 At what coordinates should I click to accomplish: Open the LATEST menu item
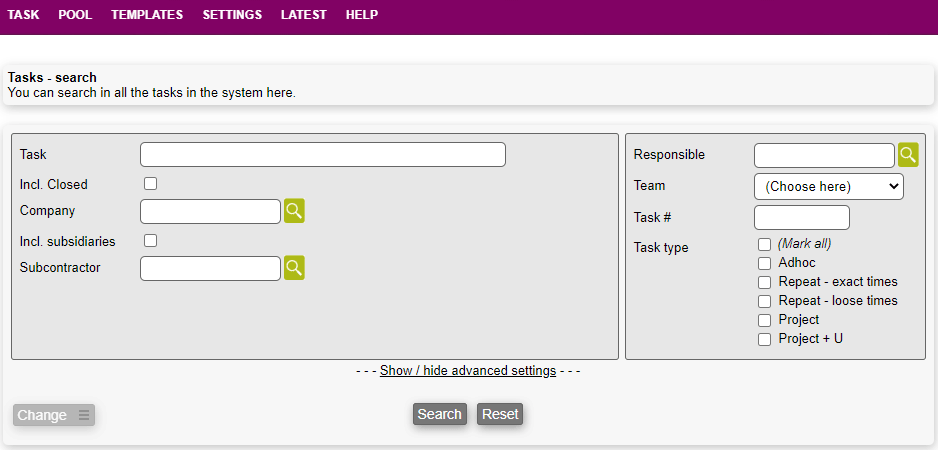[x=303, y=15]
